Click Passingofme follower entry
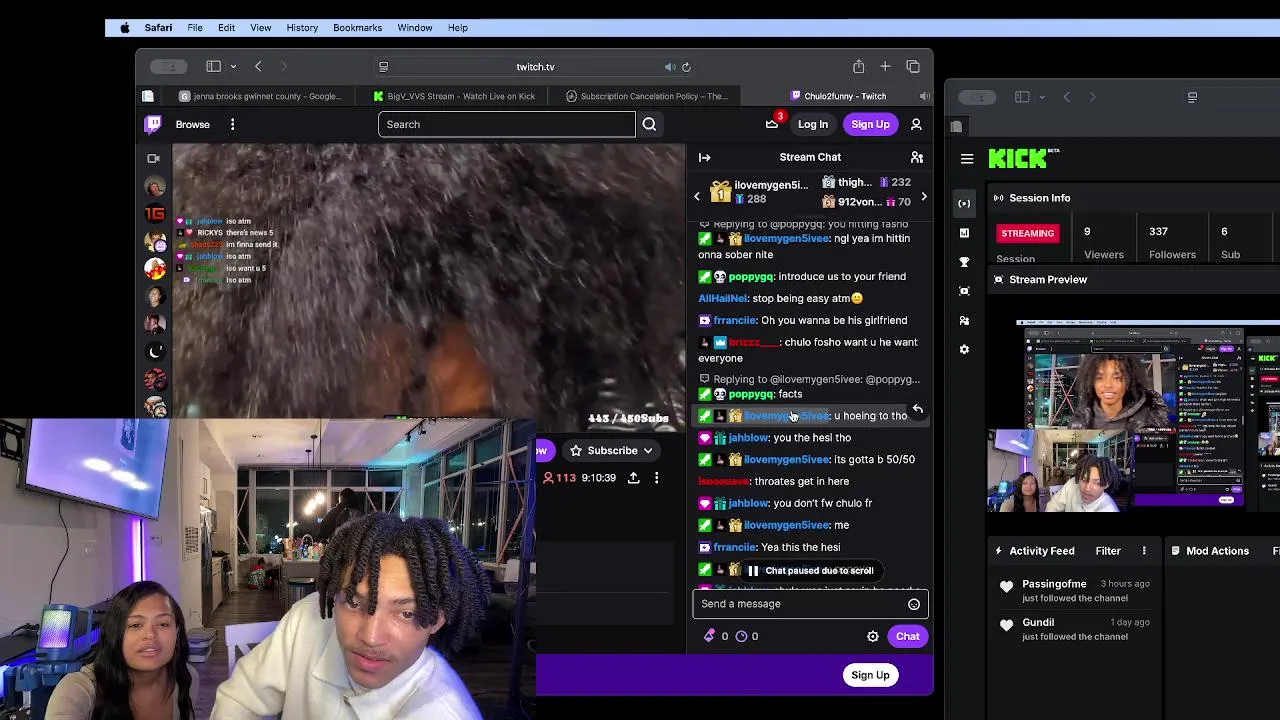The width and height of the screenshot is (1280, 720). 1075,591
